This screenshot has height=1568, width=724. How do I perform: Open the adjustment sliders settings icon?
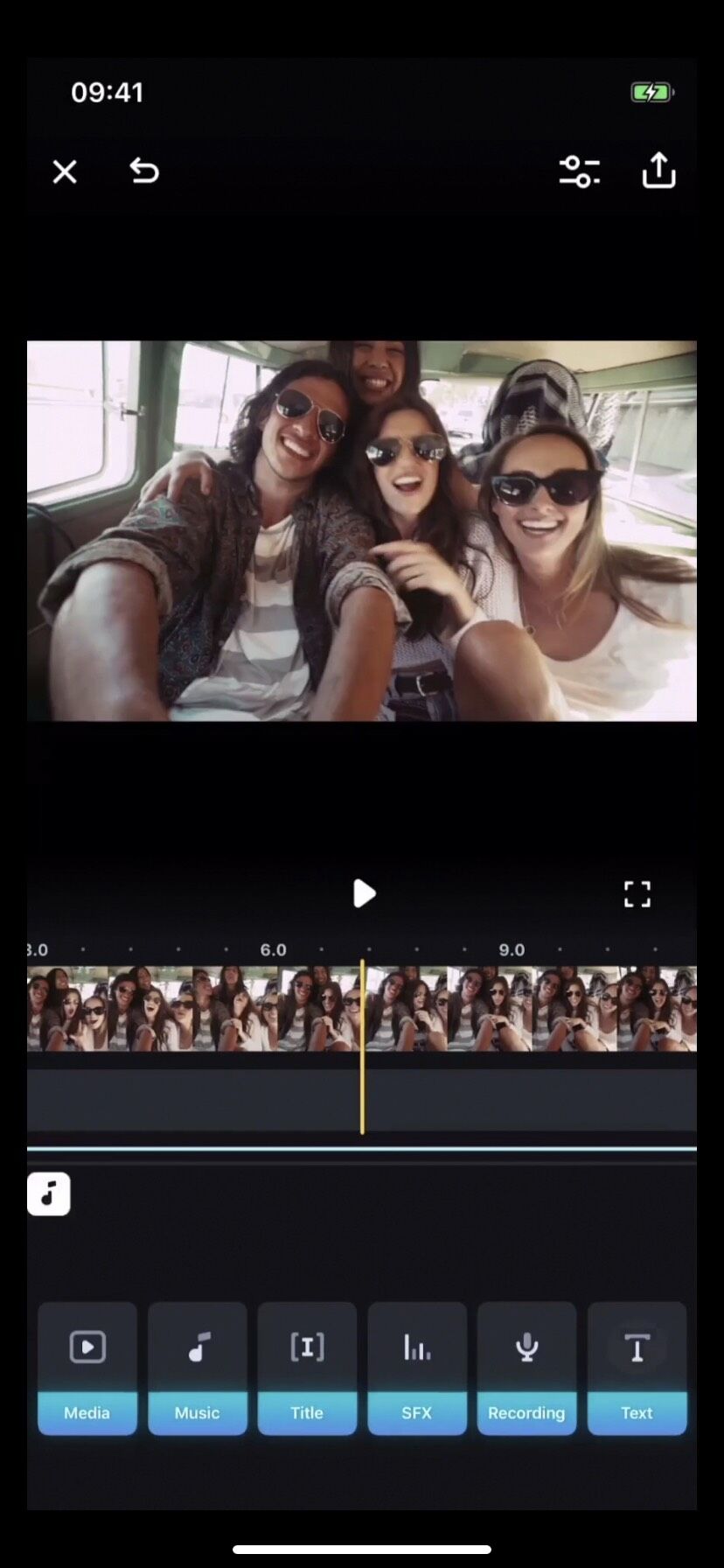click(x=579, y=171)
